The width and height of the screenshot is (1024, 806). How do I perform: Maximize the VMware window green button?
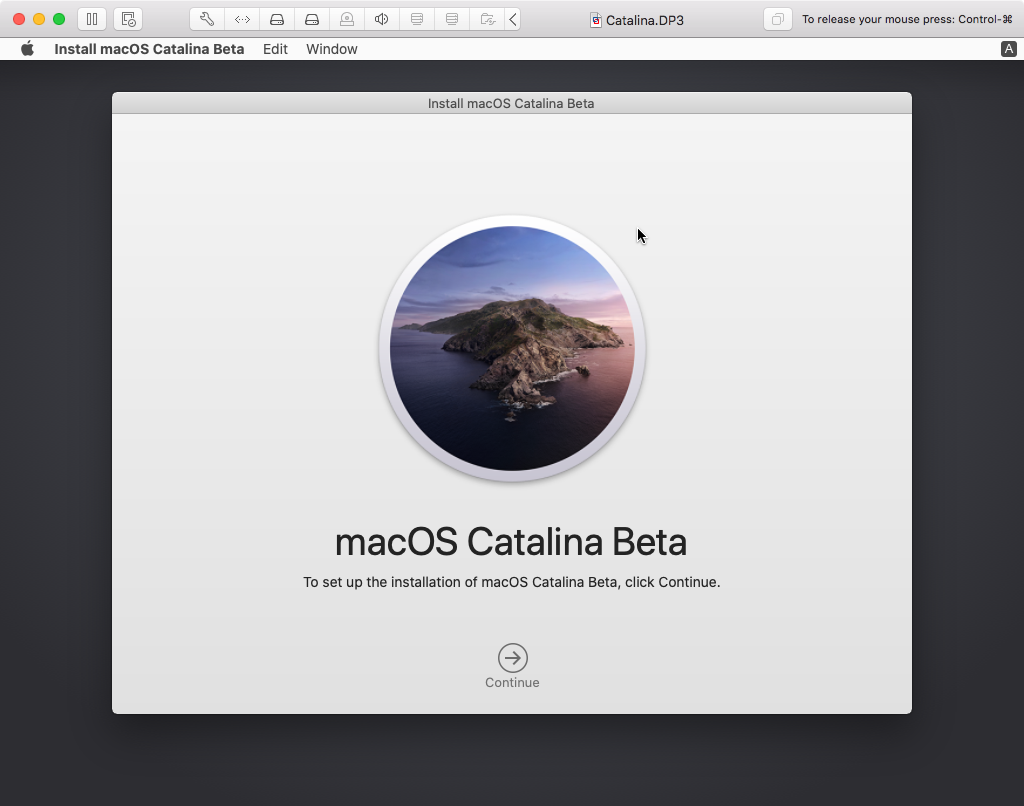click(x=59, y=19)
